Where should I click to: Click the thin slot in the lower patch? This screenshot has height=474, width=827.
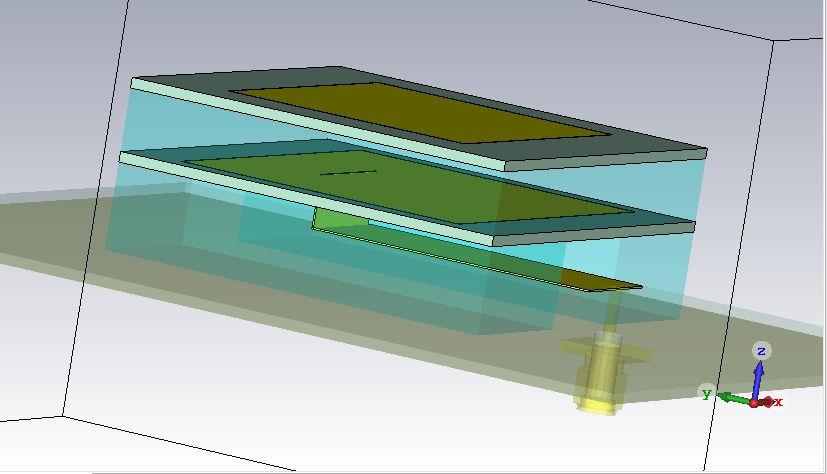point(348,172)
